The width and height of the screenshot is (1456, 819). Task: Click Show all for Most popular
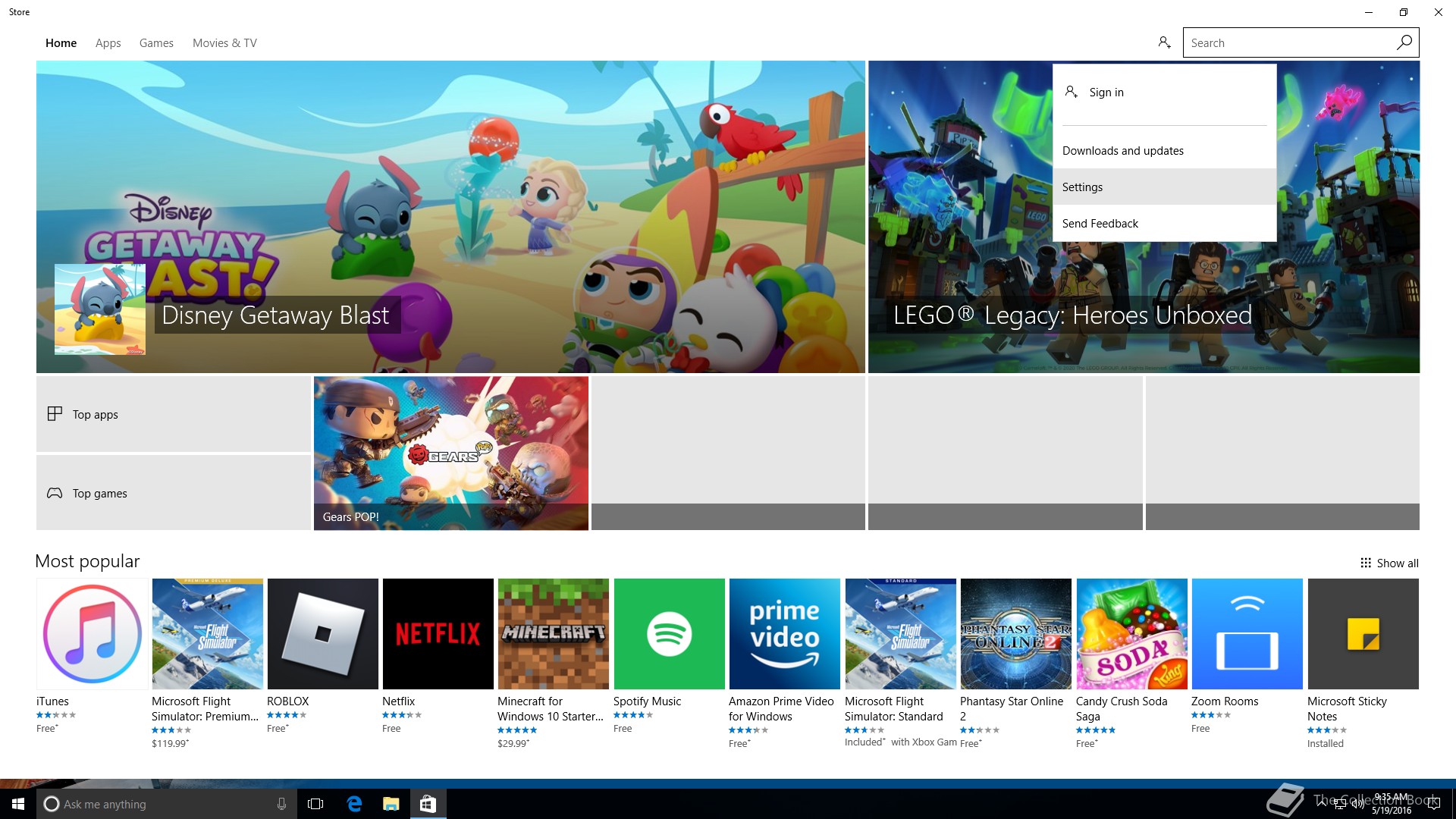coord(1389,563)
